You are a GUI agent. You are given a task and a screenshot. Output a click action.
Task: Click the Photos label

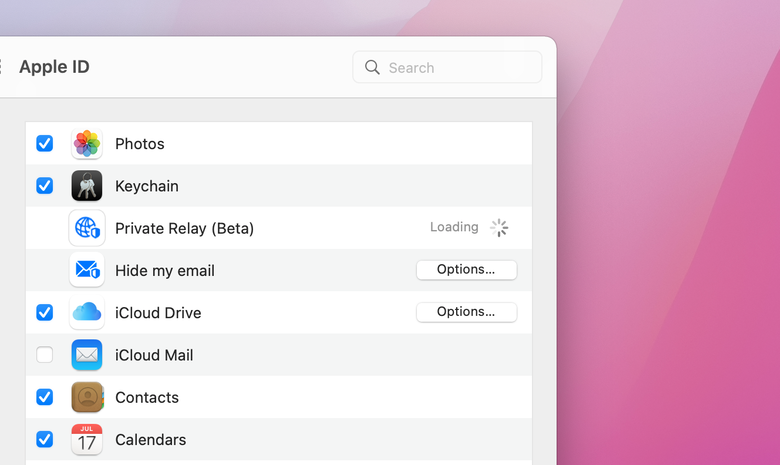(x=140, y=144)
